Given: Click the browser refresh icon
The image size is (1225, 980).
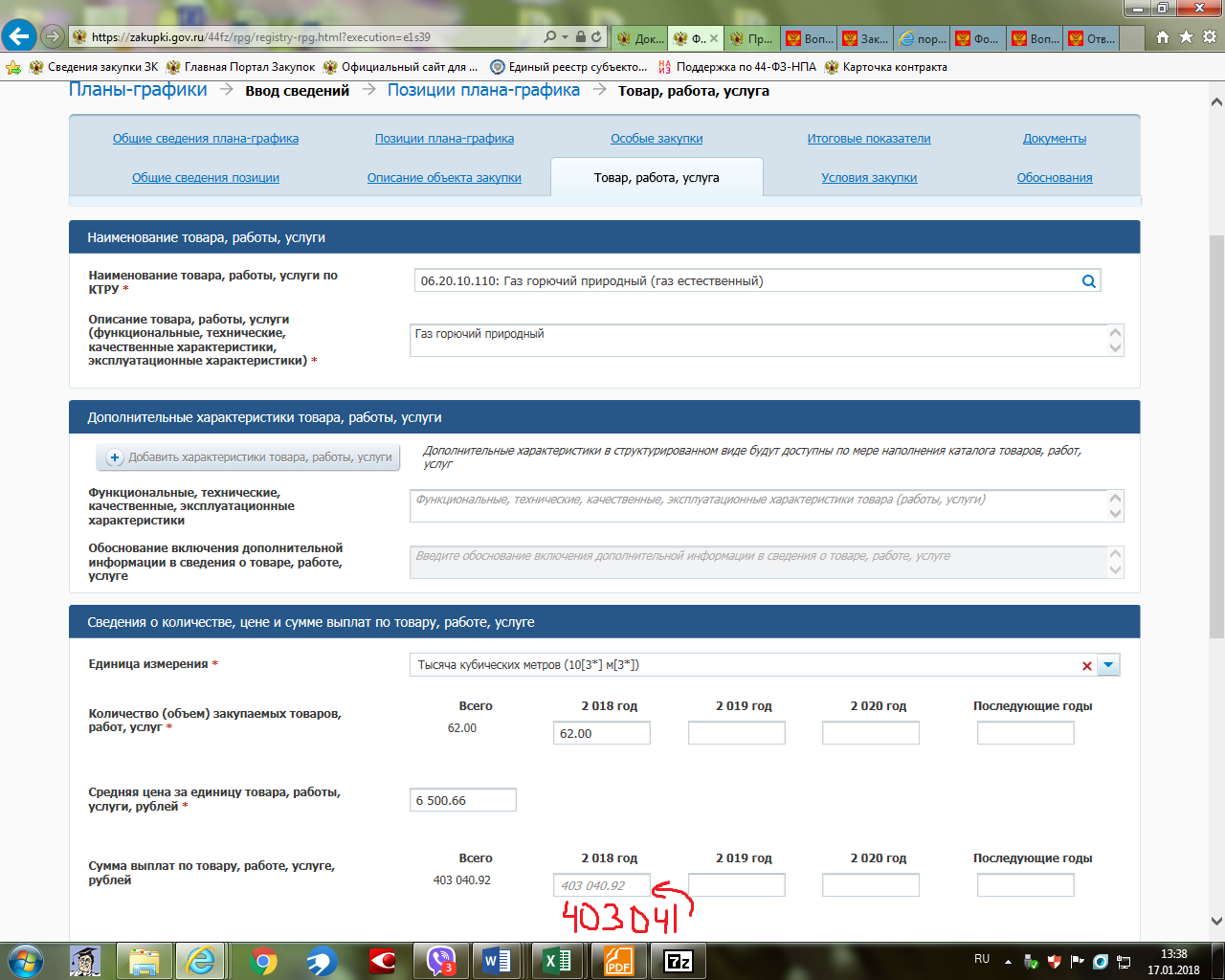Looking at the screenshot, I should (x=596, y=37).
